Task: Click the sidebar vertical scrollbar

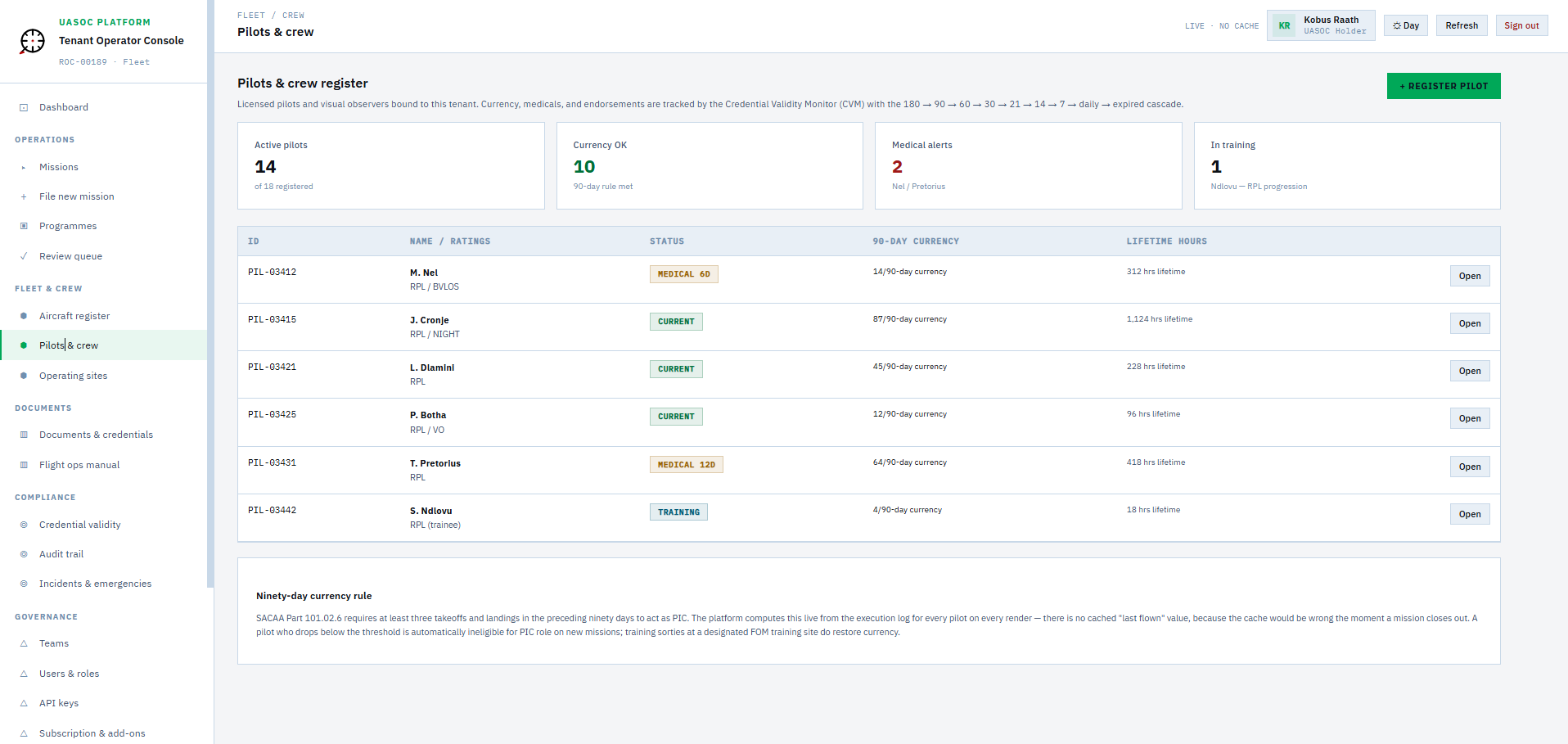Action: click(x=210, y=295)
